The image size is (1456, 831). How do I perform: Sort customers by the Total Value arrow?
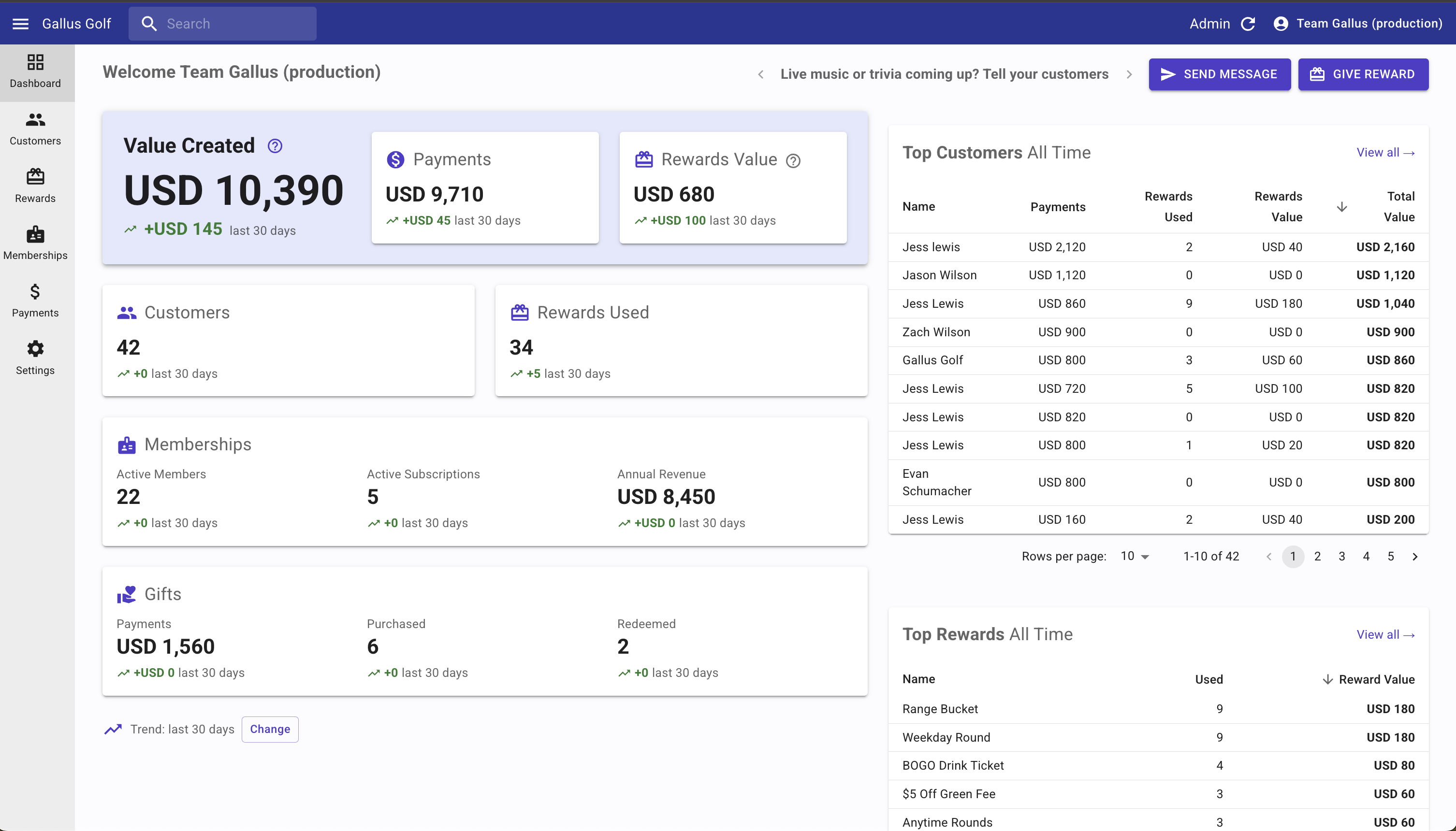click(1342, 207)
